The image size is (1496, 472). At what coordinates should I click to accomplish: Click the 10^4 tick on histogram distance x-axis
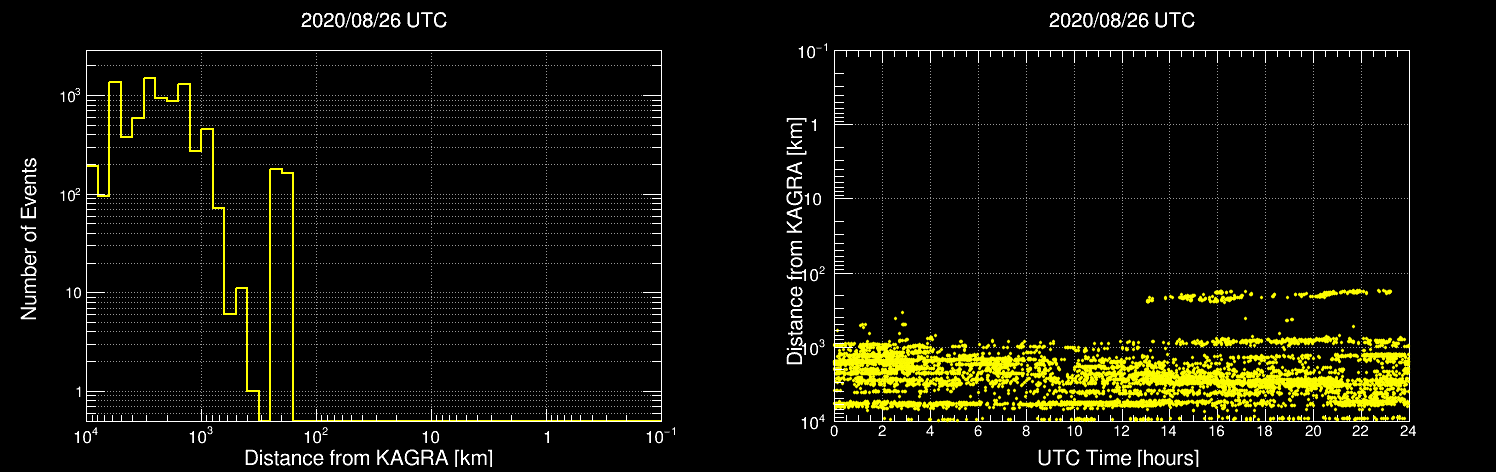tap(86, 436)
